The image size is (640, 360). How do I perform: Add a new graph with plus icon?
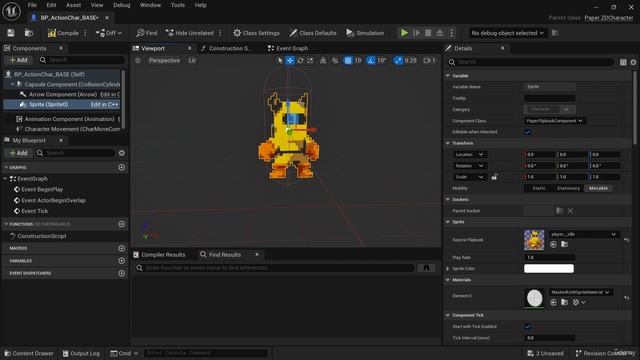pyautogui.click(x=122, y=167)
